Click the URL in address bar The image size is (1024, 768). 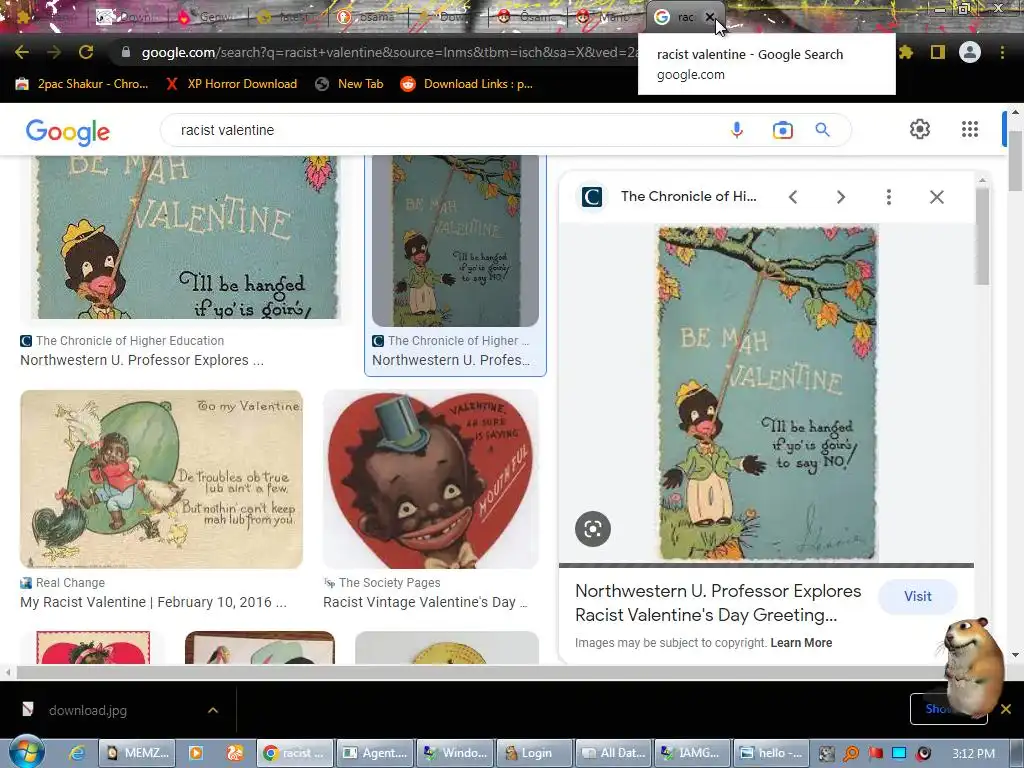pos(389,52)
